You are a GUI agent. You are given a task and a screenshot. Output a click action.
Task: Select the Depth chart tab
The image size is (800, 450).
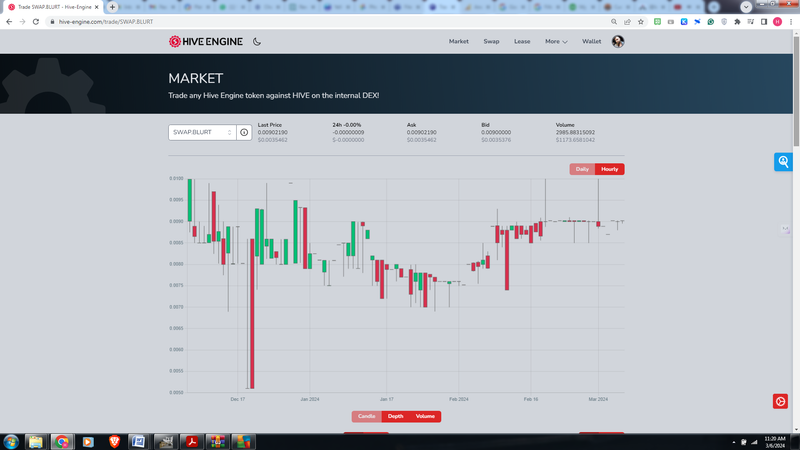(x=396, y=416)
